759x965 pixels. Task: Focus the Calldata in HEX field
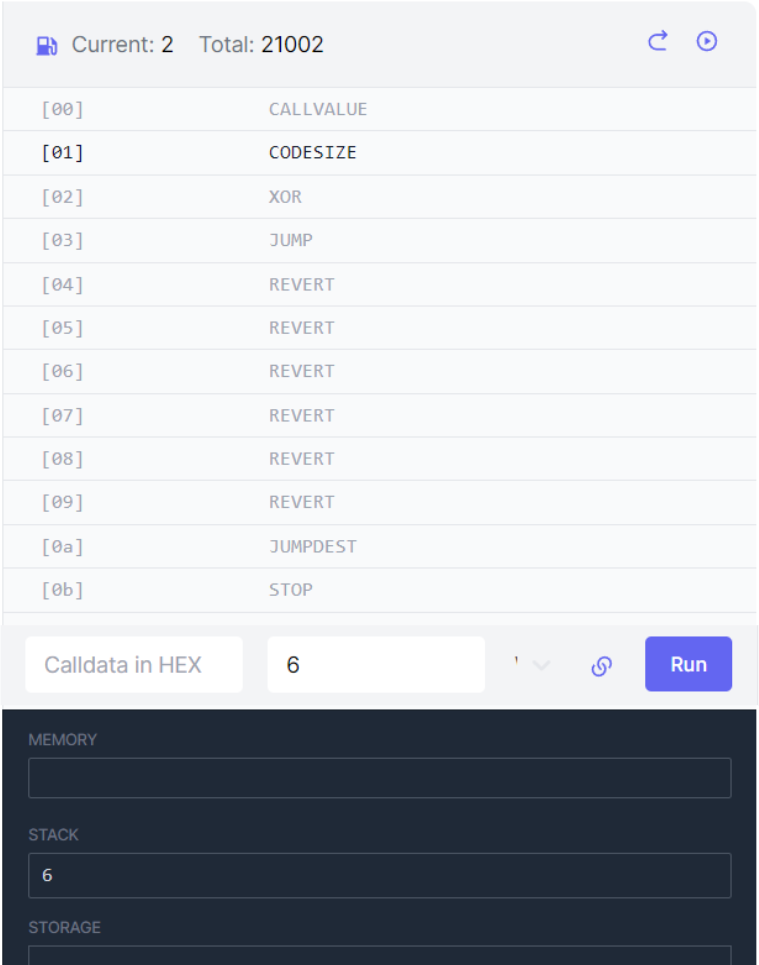(134, 665)
